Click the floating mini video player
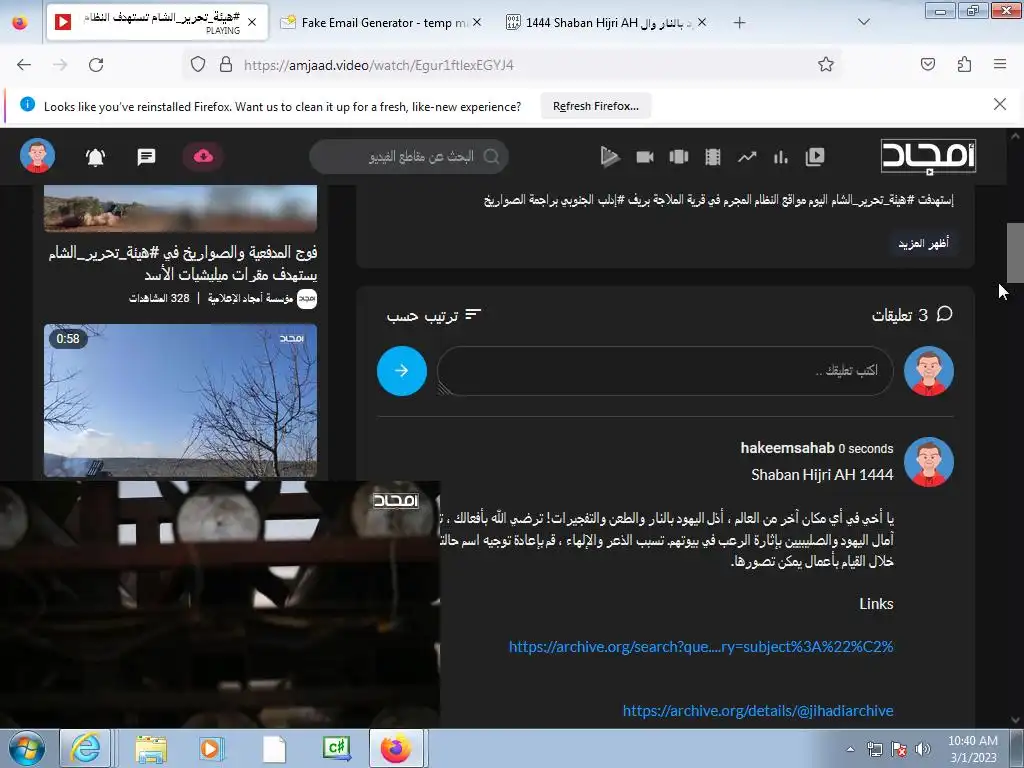Image resolution: width=1024 pixels, height=768 pixels. pyautogui.click(x=219, y=604)
